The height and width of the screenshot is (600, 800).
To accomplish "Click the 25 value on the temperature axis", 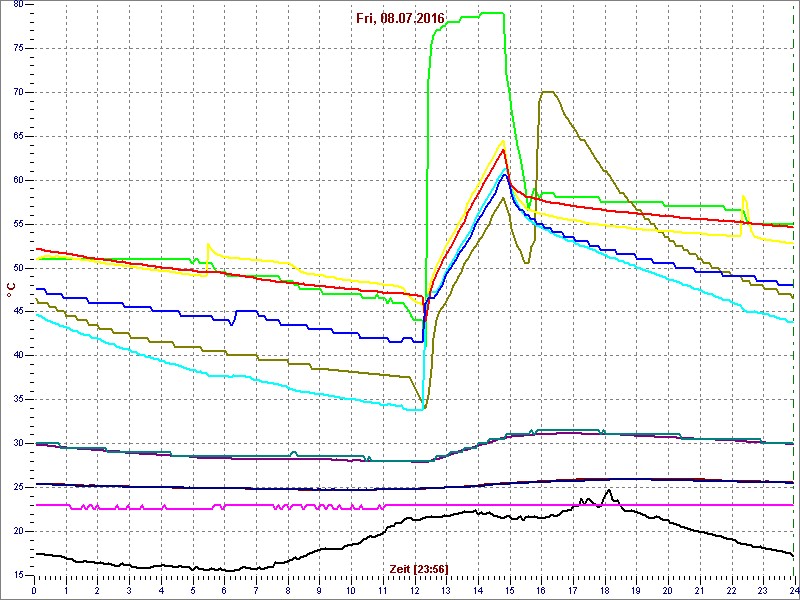I will click(x=18, y=487).
